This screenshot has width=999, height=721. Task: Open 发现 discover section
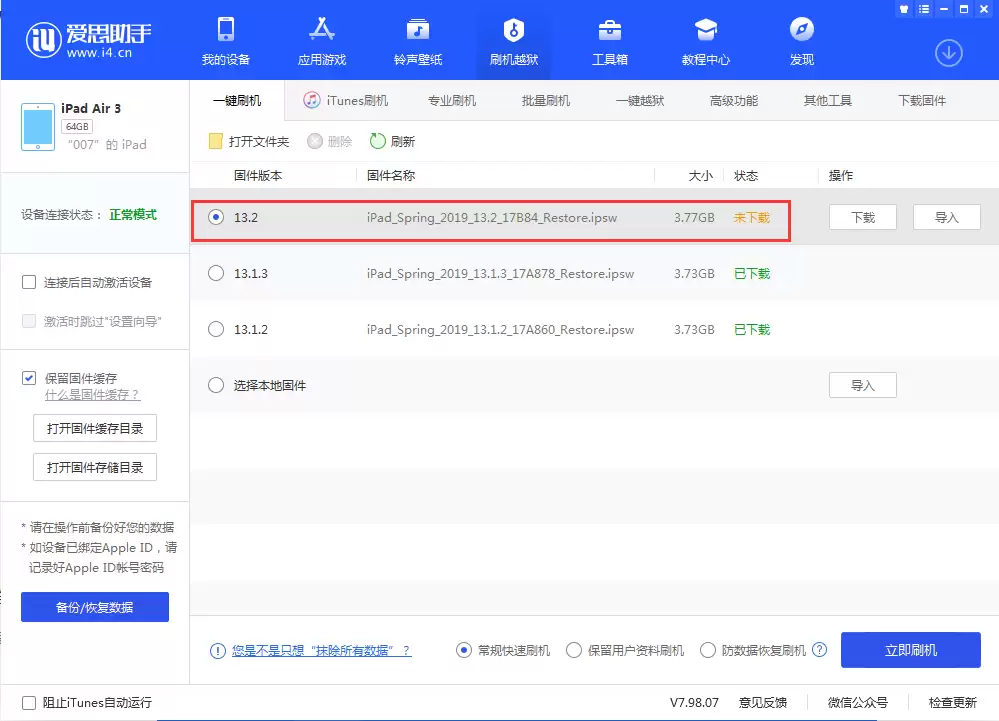pos(801,41)
